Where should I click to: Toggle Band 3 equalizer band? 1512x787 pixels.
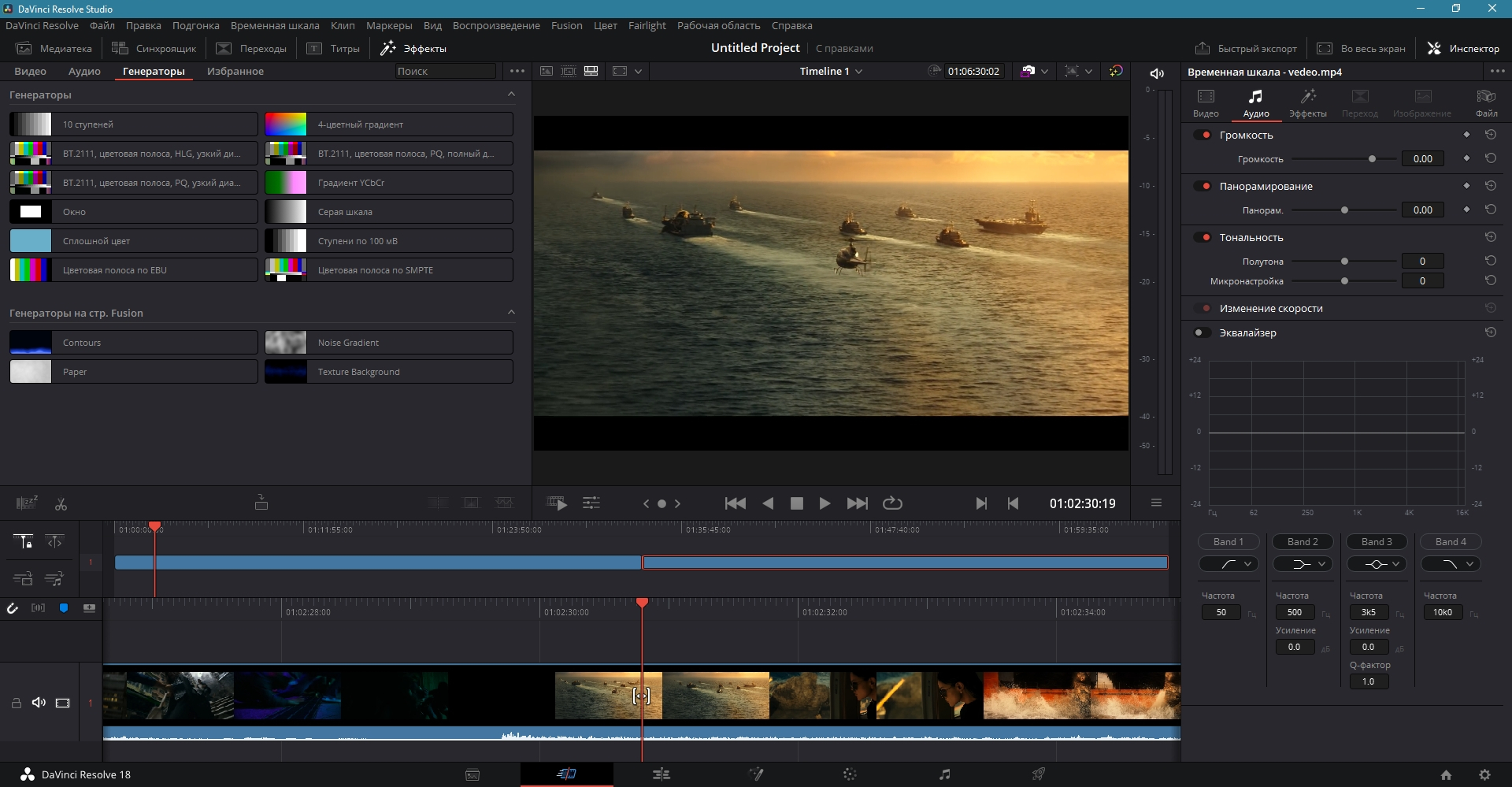tap(1377, 541)
